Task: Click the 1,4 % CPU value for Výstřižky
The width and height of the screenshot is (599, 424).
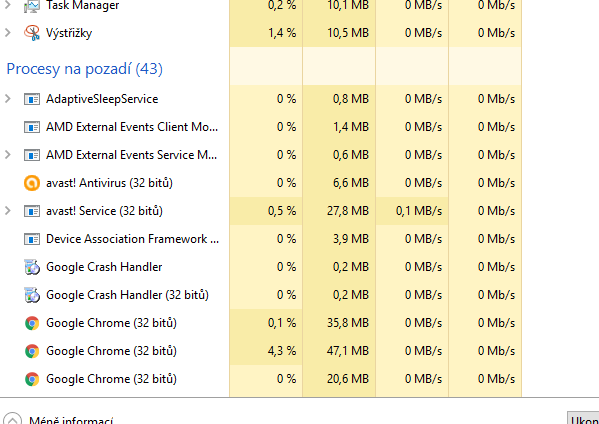Action: pos(282,33)
